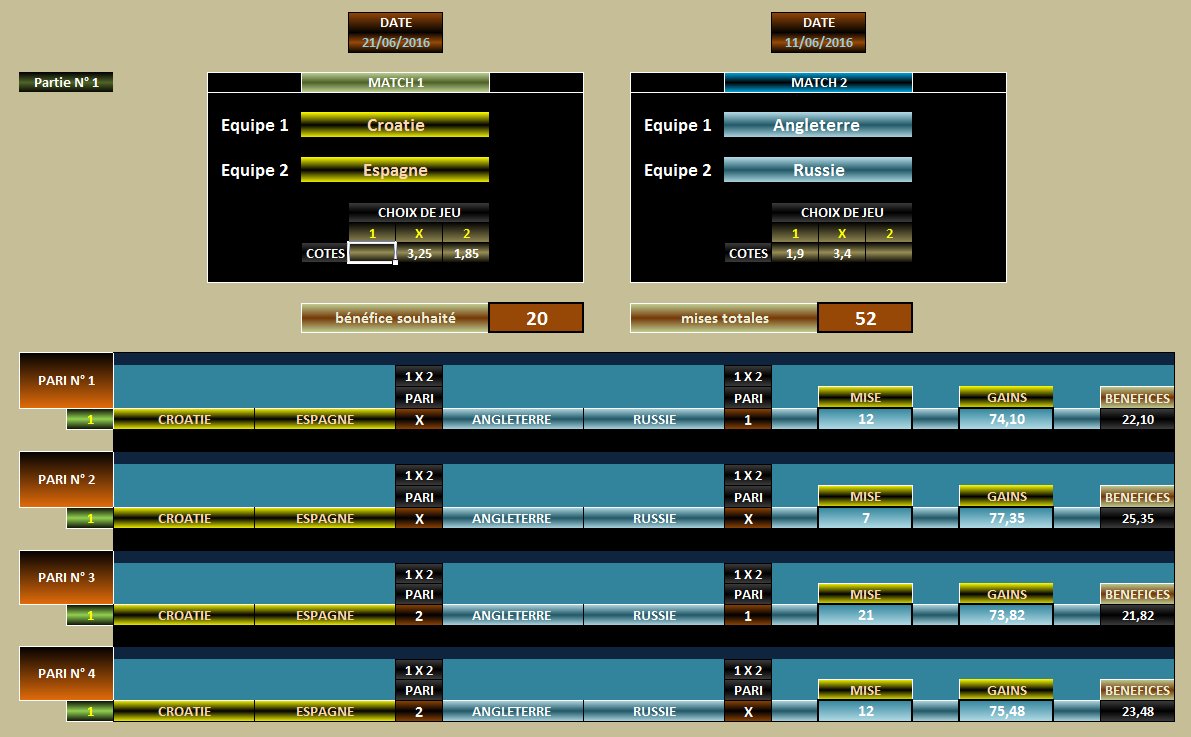Select the Angleterre team field in Match 2
Screen dimensions: 1191x737
(x=818, y=124)
